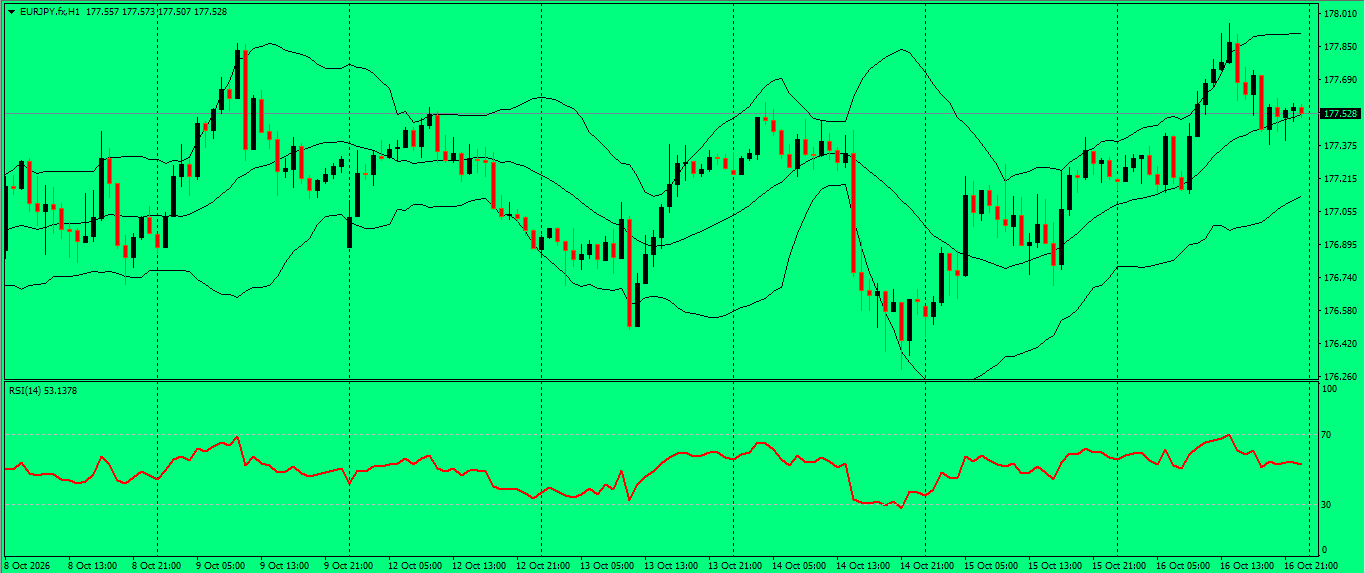The height and width of the screenshot is (573, 1365).
Task: Select the current price tag 177.528 on axis
Action: coord(1340,113)
